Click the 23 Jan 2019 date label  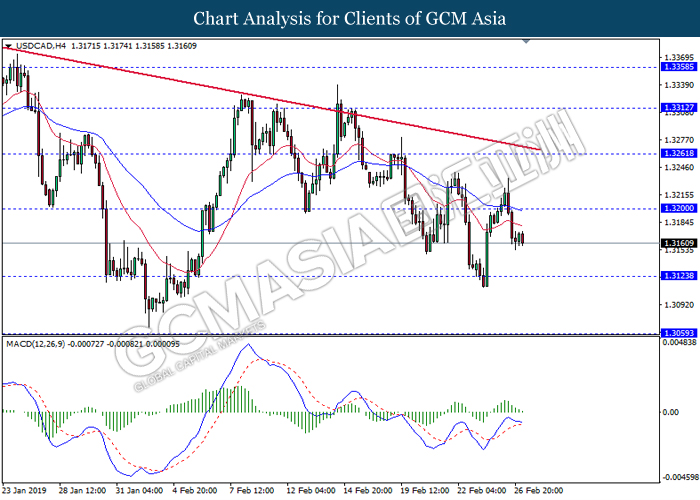pos(24,491)
